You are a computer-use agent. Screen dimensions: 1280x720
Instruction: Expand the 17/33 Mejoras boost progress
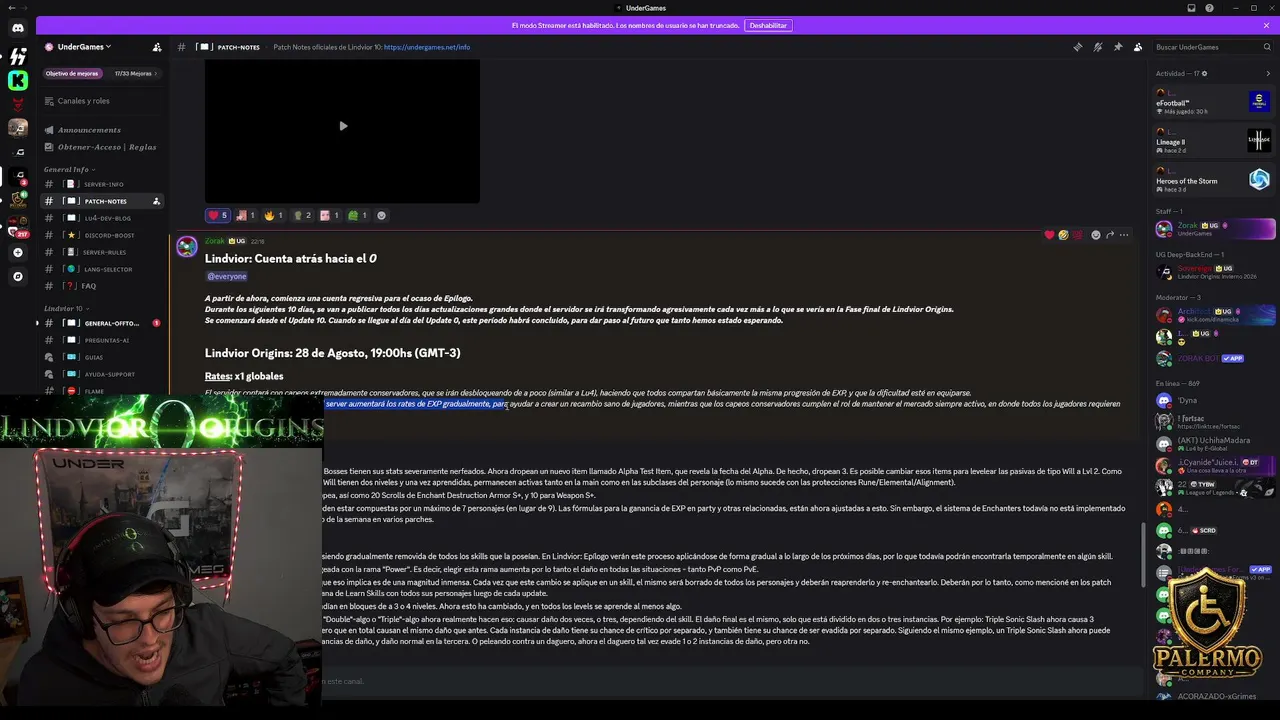point(134,73)
